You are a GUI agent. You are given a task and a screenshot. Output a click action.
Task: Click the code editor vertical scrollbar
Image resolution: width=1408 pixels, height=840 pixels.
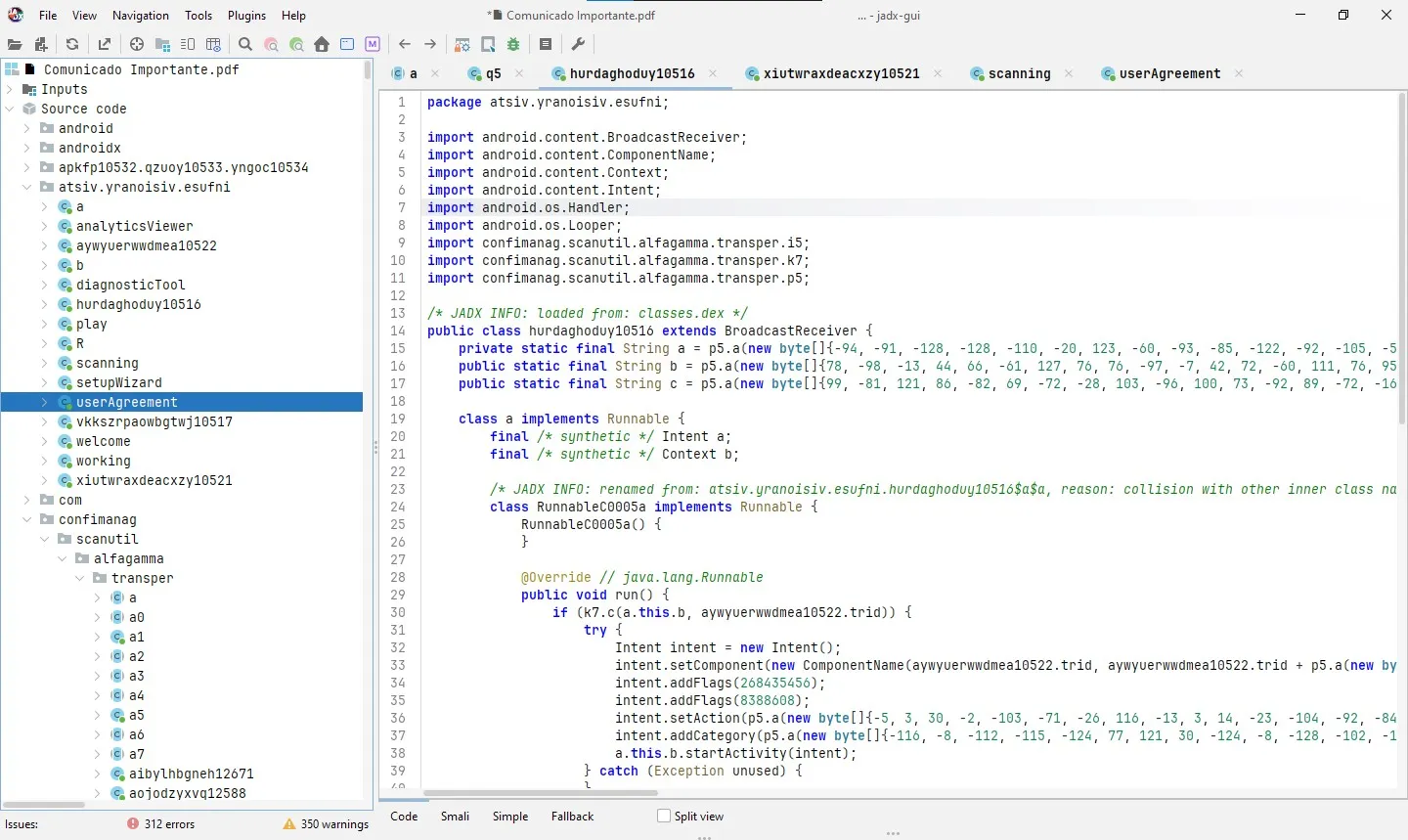point(1401,259)
